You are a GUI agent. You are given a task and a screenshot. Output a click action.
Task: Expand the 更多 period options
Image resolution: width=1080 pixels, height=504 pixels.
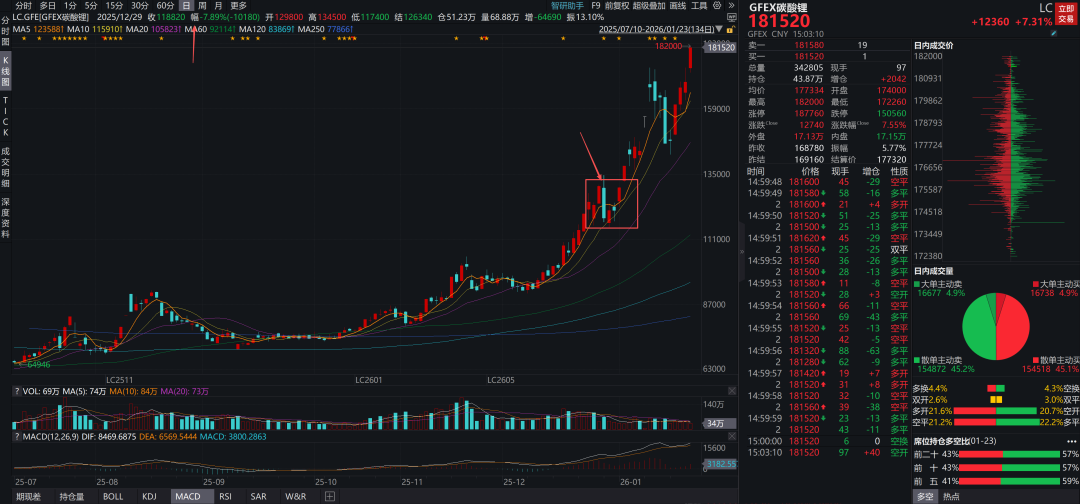pos(238,6)
